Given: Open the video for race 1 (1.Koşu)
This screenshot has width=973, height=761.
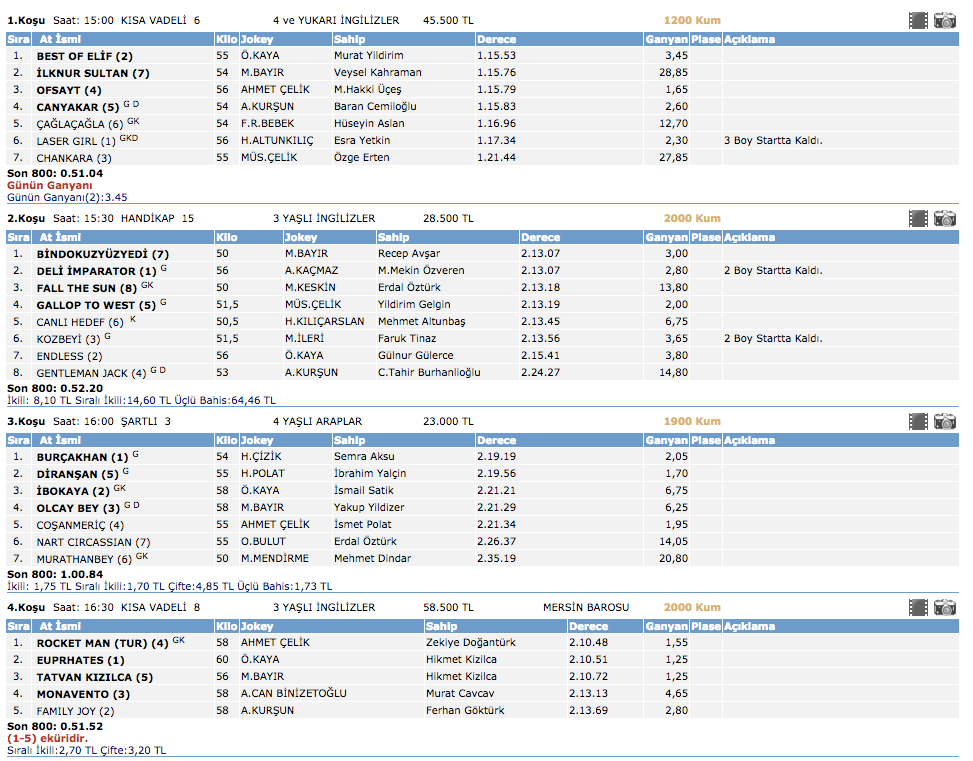Looking at the screenshot, I should (918, 20).
